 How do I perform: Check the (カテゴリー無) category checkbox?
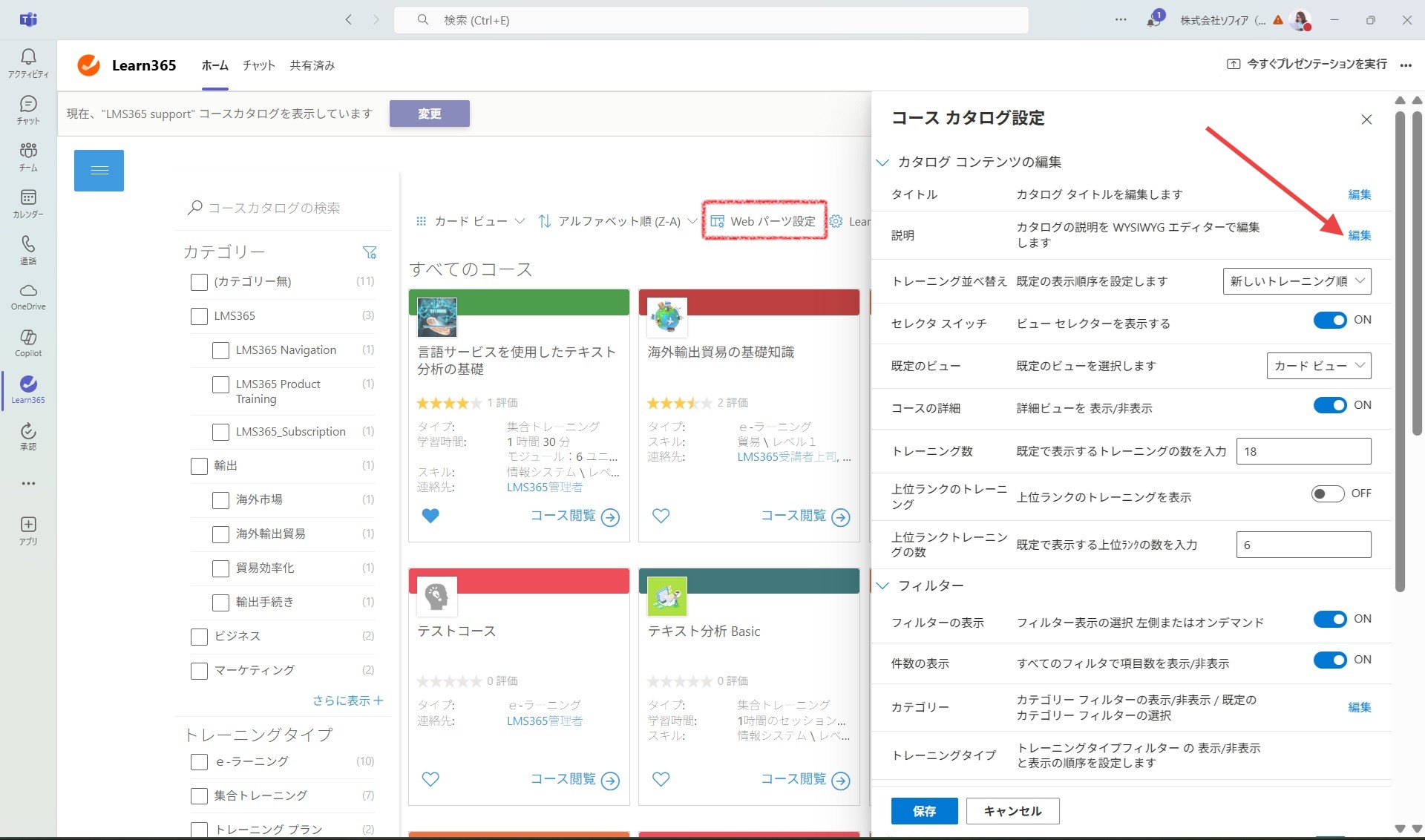coord(199,282)
